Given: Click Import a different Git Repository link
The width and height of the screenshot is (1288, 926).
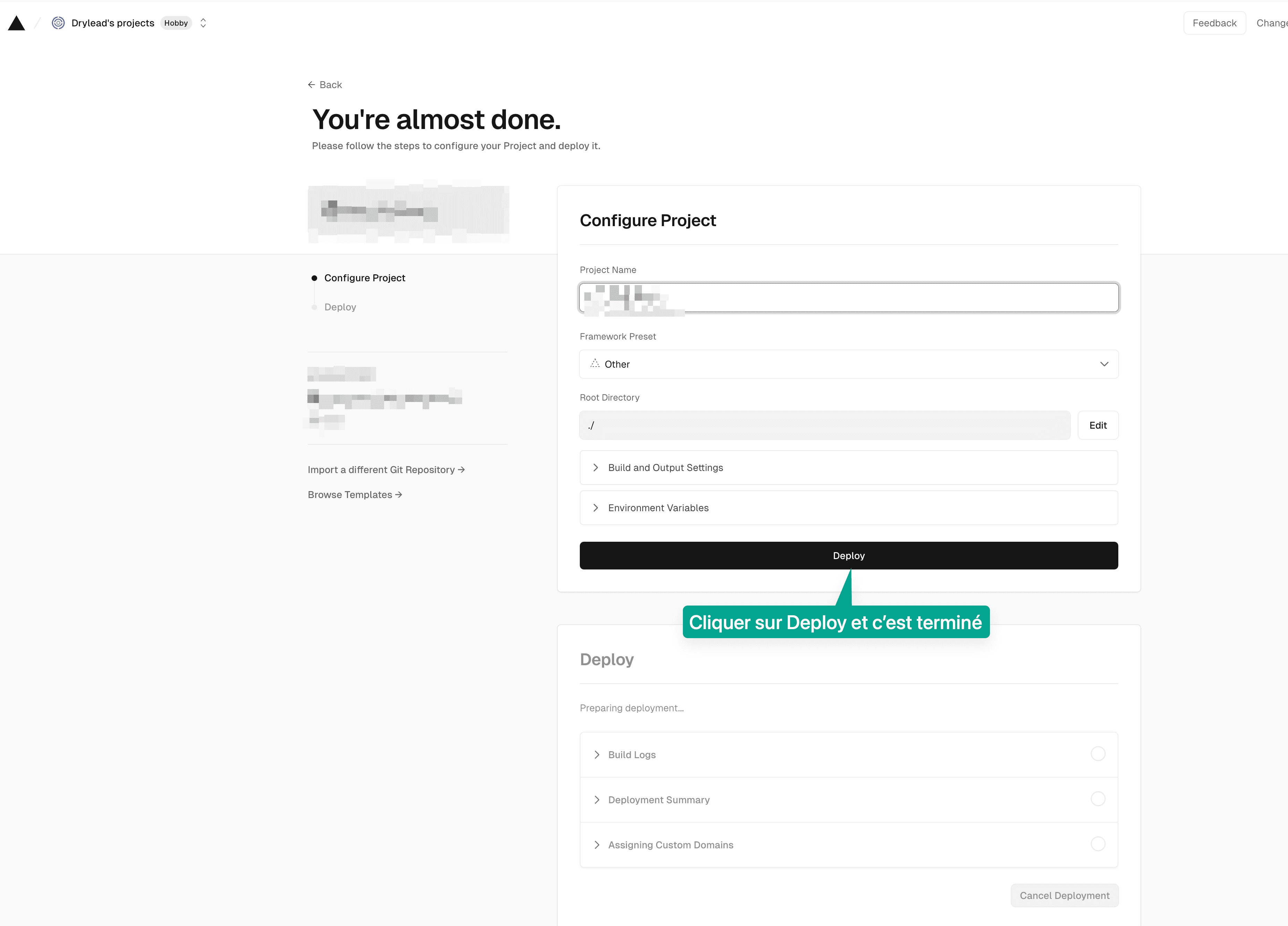Looking at the screenshot, I should coord(386,470).
